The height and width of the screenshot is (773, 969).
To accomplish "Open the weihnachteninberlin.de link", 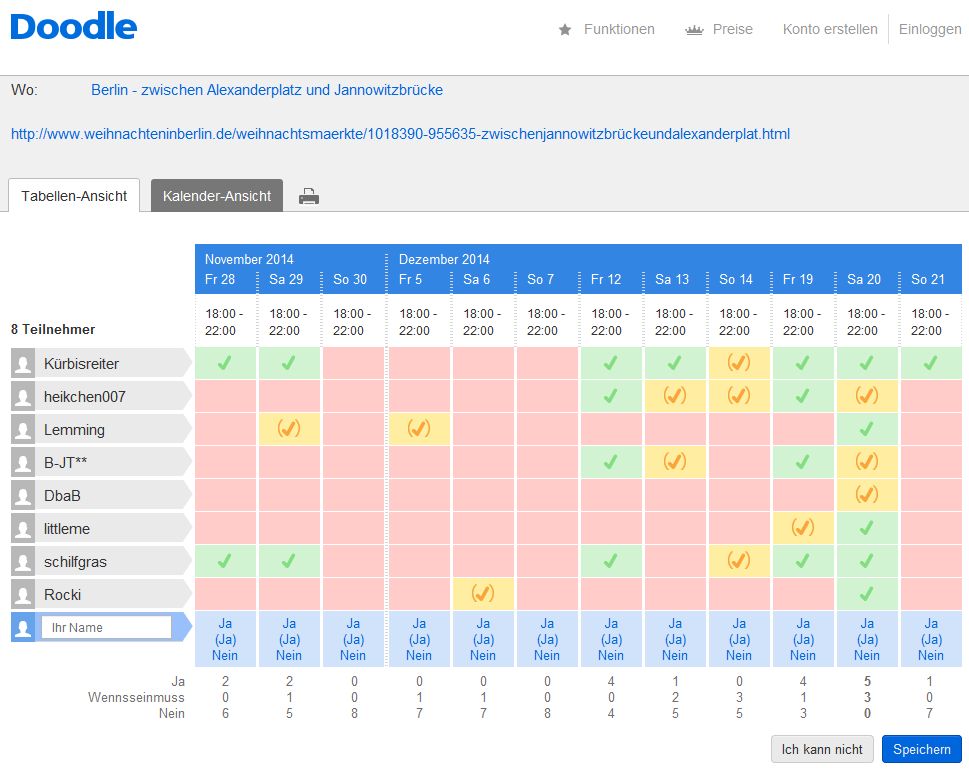I will tap(400, 133).
